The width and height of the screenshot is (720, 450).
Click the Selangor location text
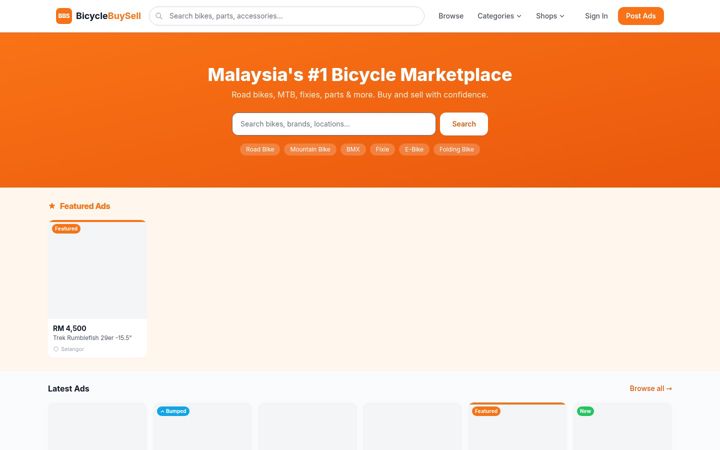[73, 349]
